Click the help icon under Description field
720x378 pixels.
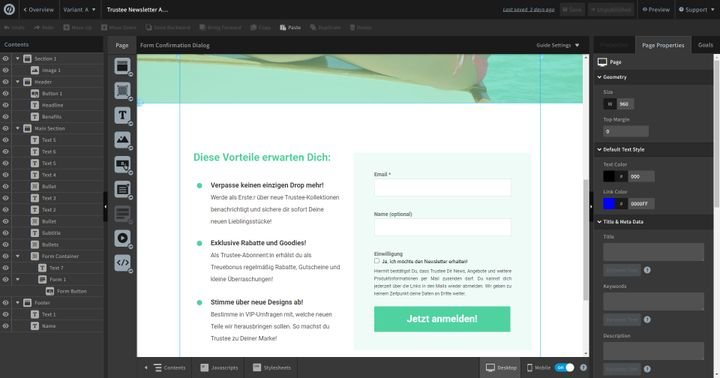point(647,369)
